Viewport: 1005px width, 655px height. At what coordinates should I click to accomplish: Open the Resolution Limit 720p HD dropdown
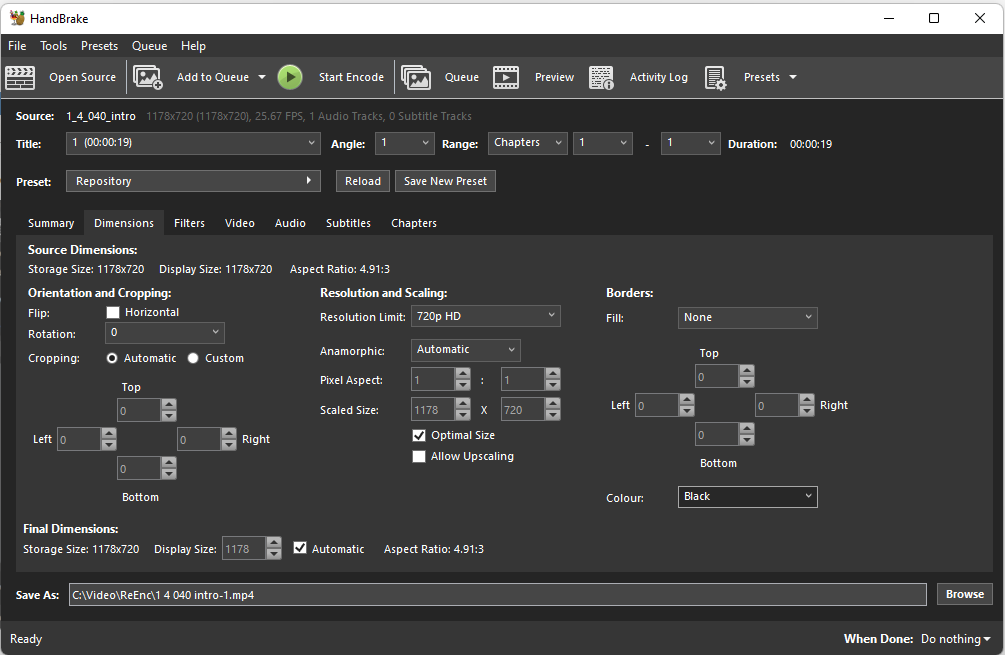[x=485, y=316]
